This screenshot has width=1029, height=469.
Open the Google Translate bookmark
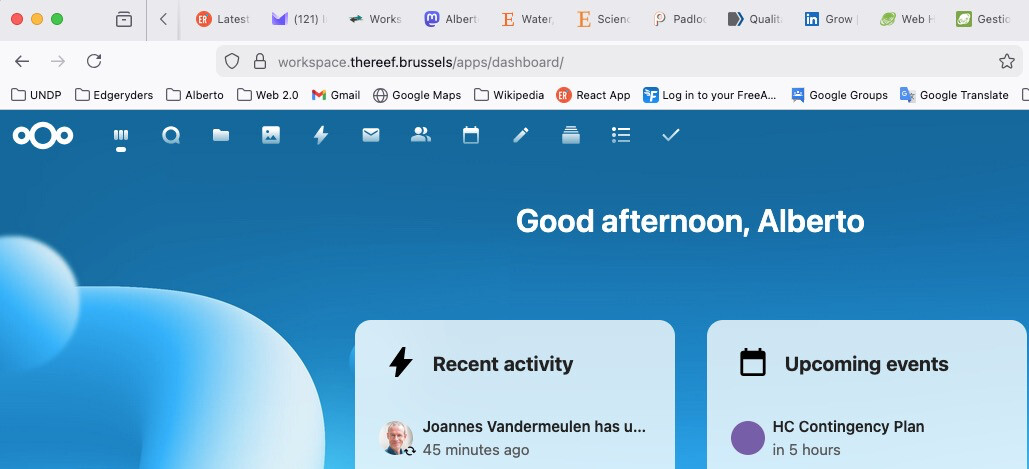(954, 95)
